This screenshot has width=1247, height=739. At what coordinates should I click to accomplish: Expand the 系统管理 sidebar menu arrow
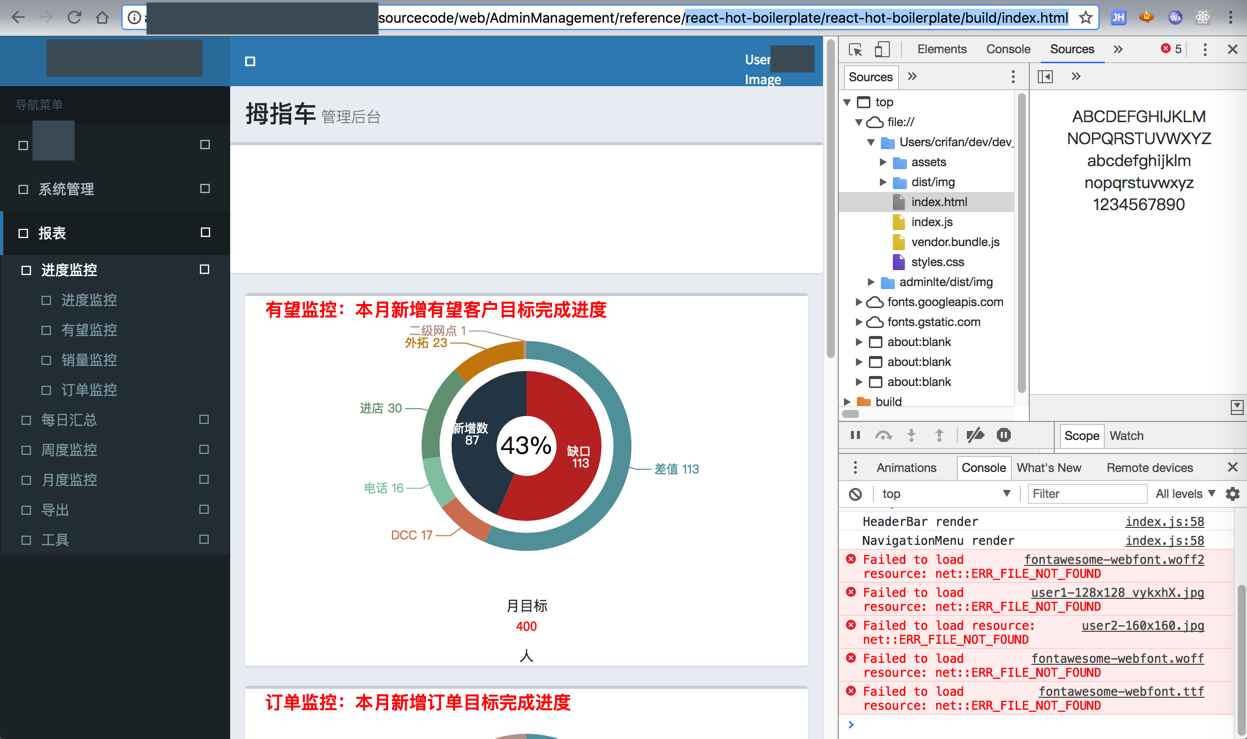coord(205,189)
